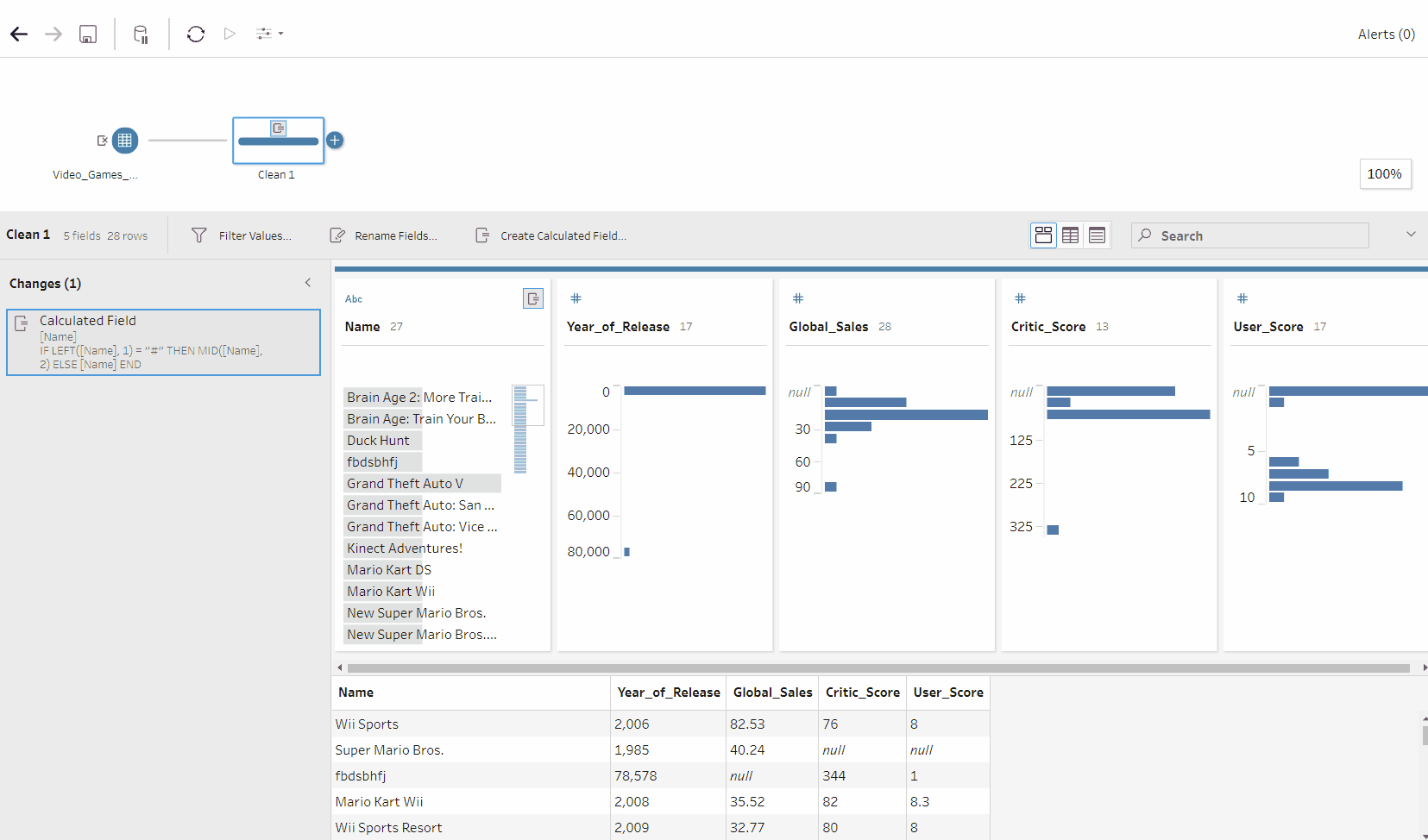Expand the toolbar chevron beside Search
This screenshot has height=840, width=1428.
1411,235
